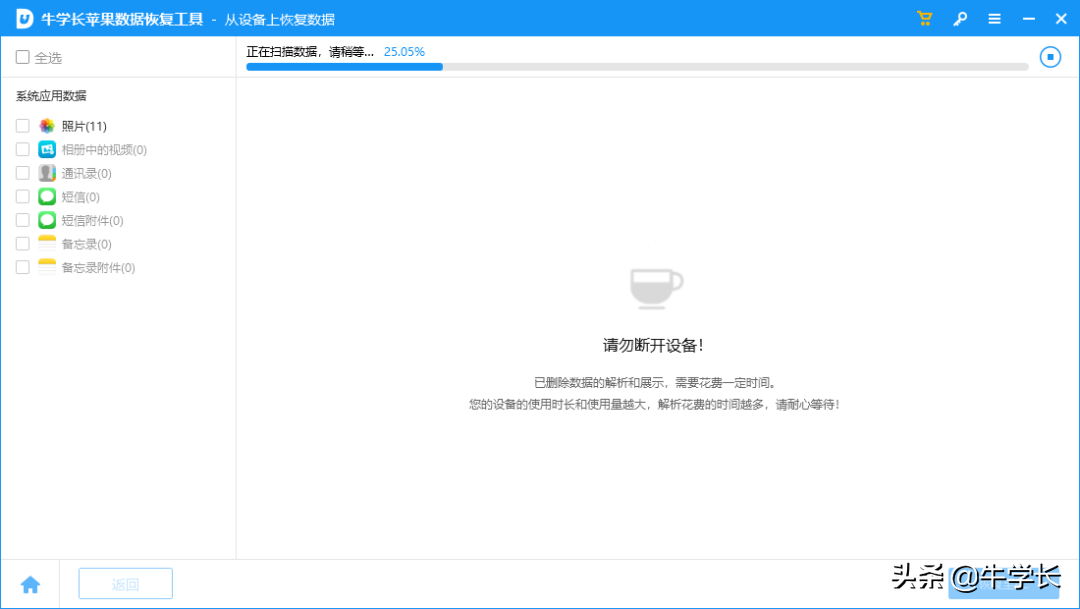Stop the scan with the stop button
The width and height of the screenshot is (1080, 609).
tap(1050, 57)
